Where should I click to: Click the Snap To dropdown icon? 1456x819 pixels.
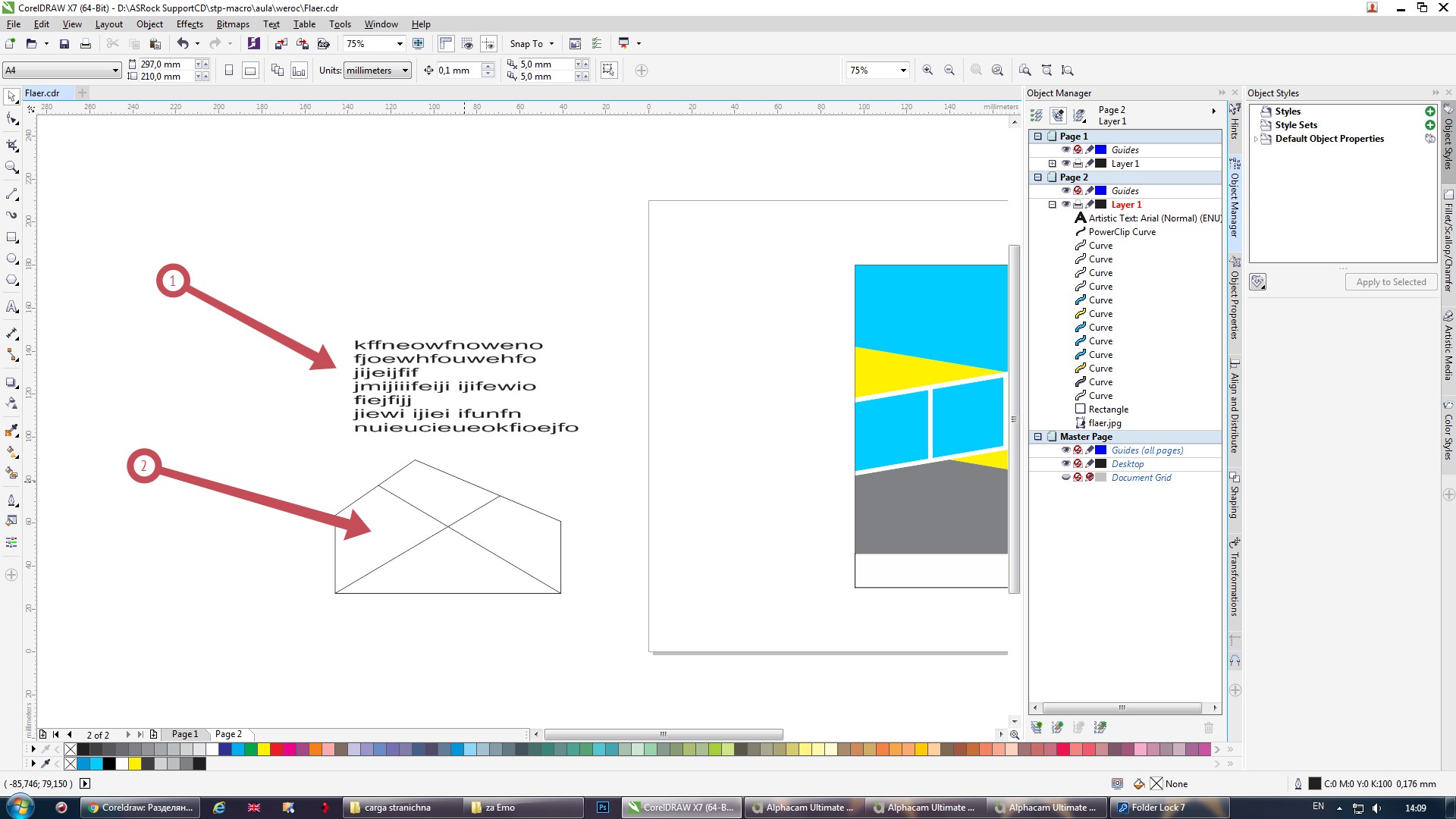point(551,43)
